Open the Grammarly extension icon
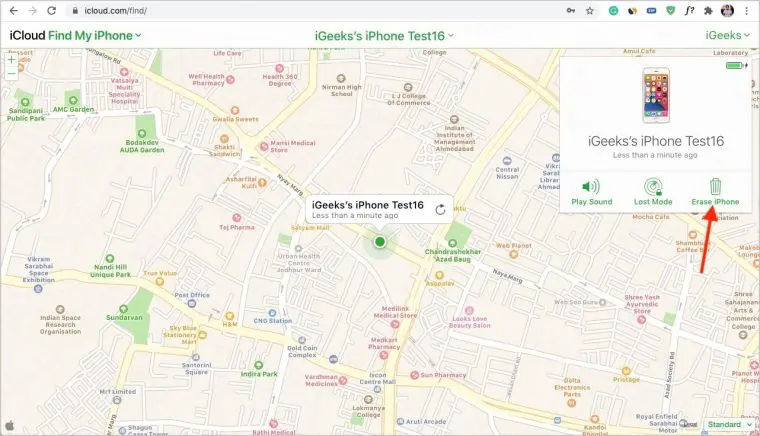This screenshot has height=436, width=760. point(613,11)
